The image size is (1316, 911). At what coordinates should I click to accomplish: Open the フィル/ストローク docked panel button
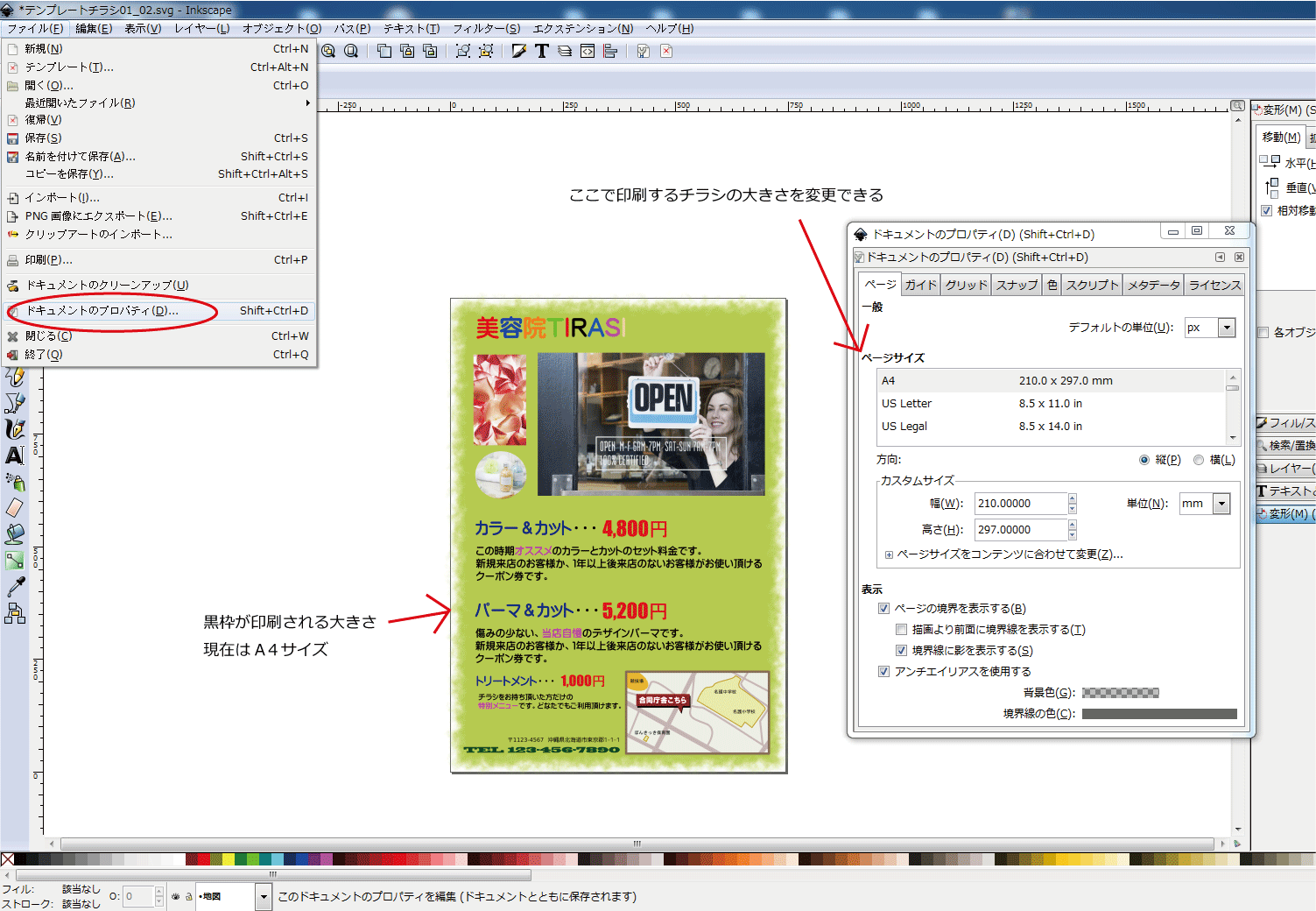pyautogui.click(x=1285, y=422)
